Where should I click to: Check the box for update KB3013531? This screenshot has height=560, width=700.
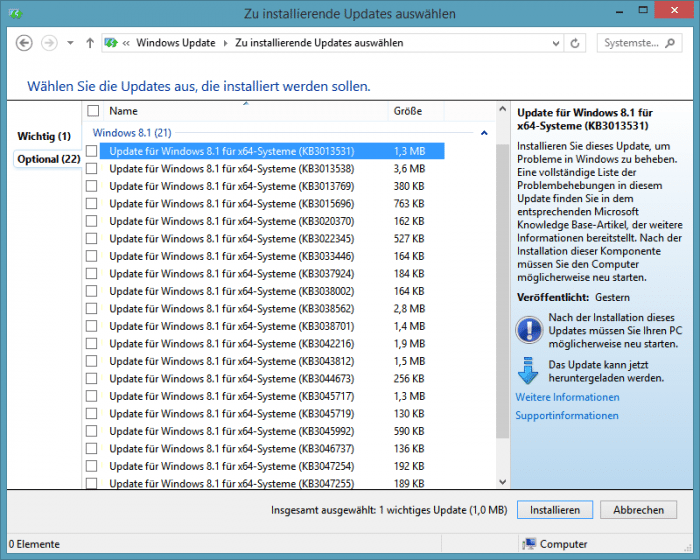click(92, 151)
